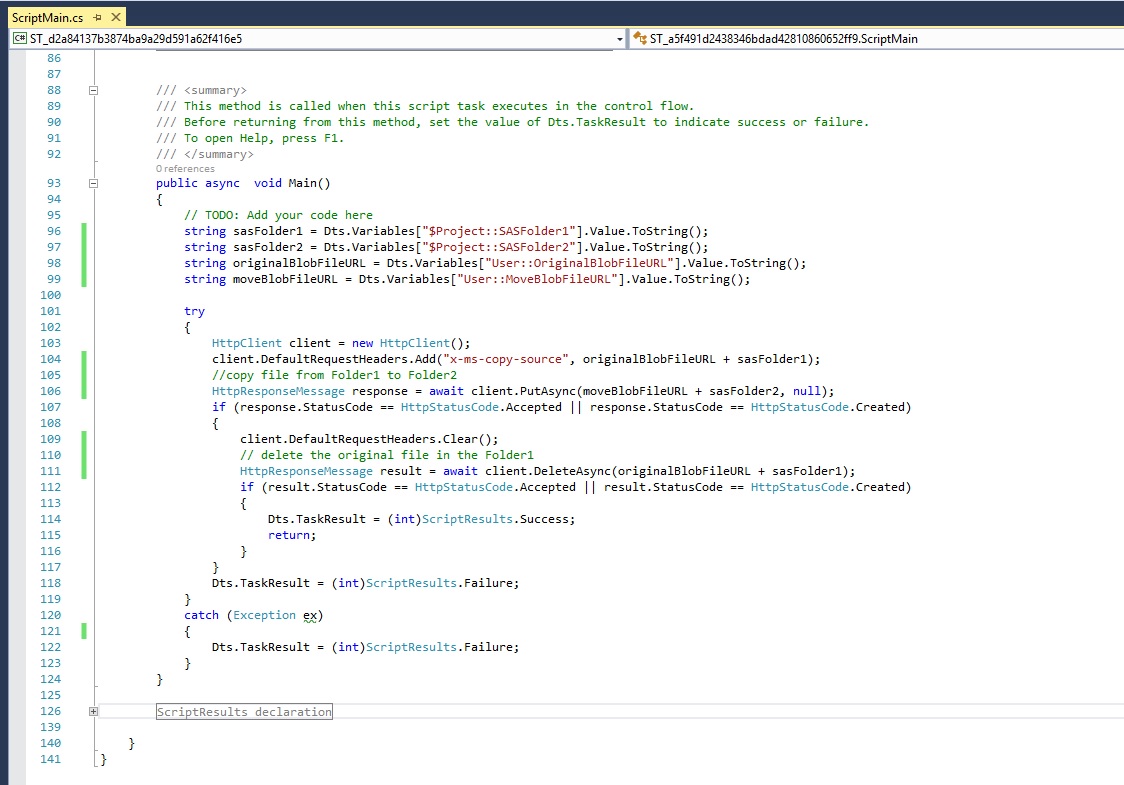Screen dimensions: 1124x785
Task: Click the green modification marker at line 110
Action: click(x=84, y=455)
